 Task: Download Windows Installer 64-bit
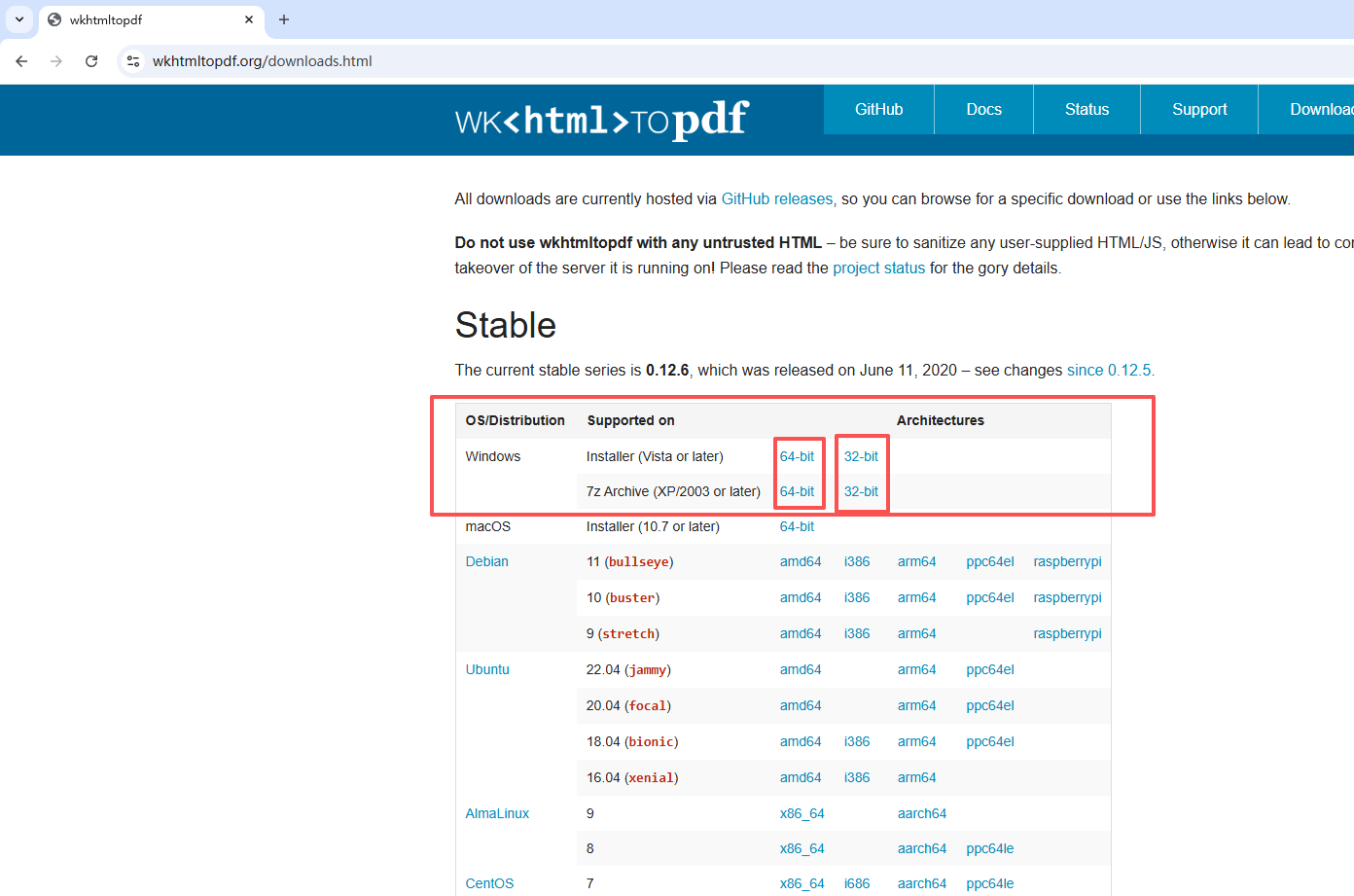pos(797,456)
